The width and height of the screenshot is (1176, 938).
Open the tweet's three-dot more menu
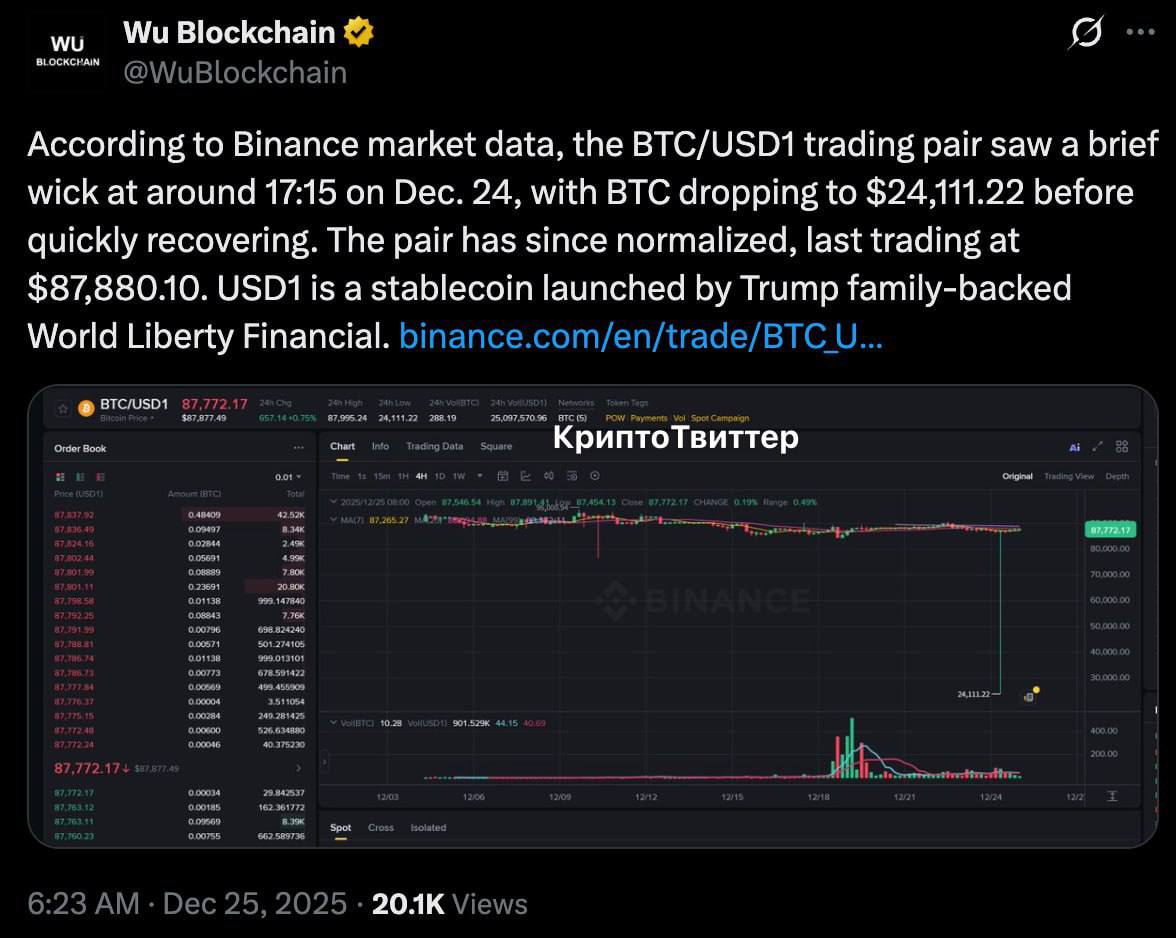coord(1140,32)
